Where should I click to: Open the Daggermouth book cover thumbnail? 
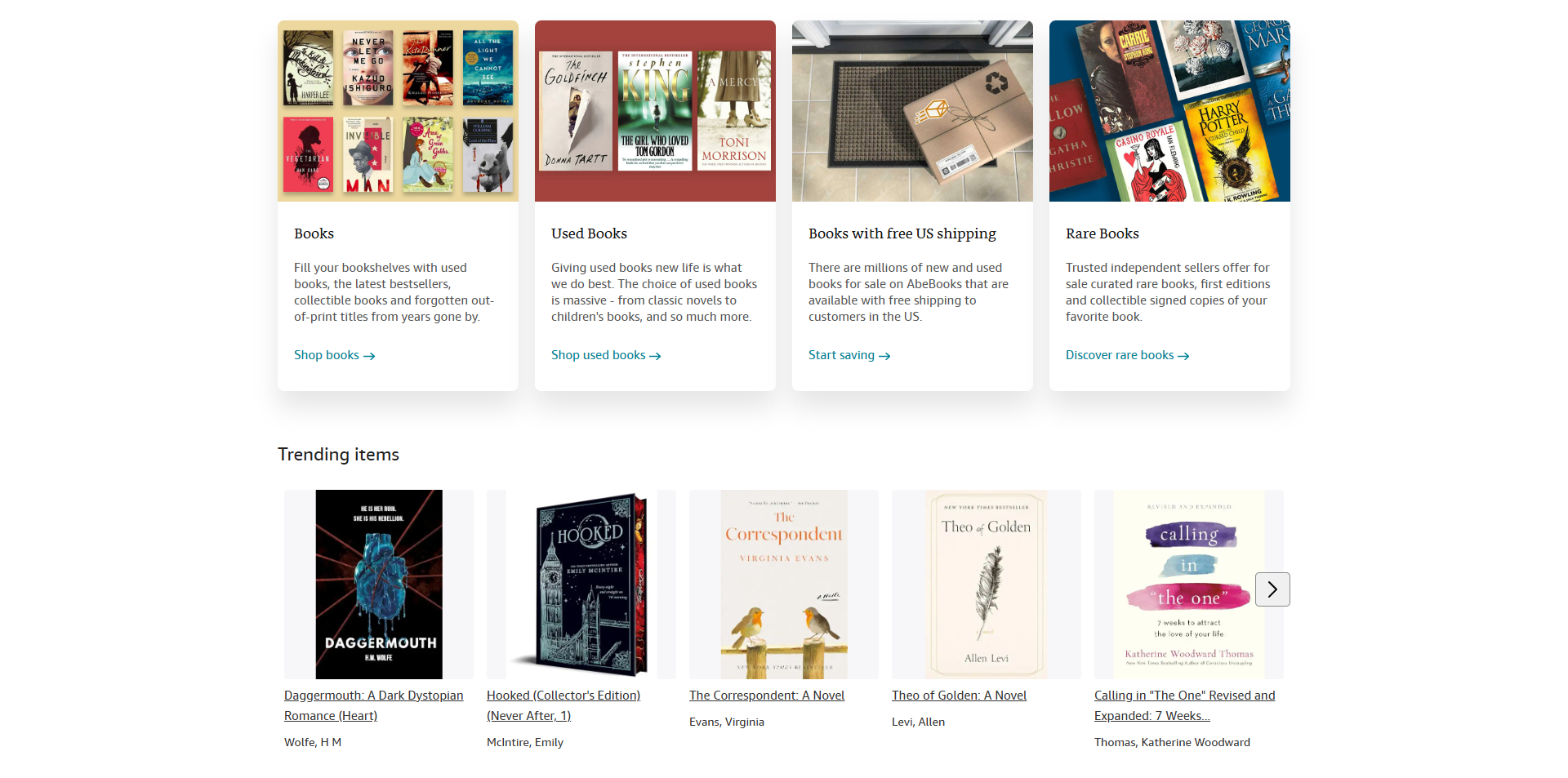pyautogui.click(x=379, y=584)
